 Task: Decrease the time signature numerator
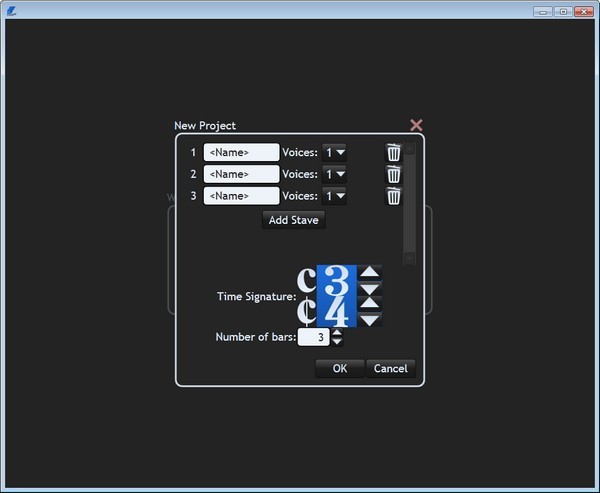pos(370,286)
